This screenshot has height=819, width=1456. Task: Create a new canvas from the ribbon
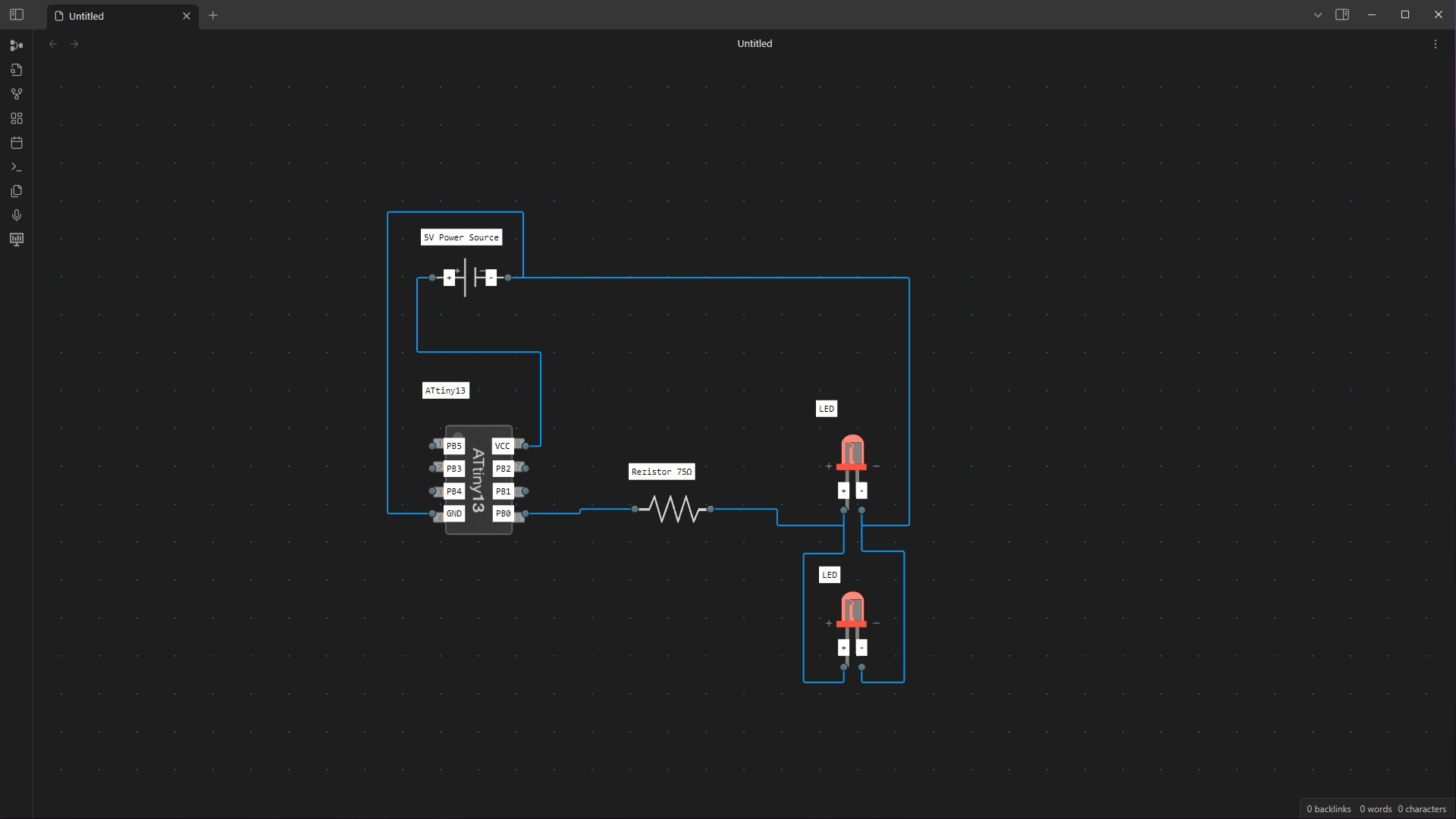point(17,118)
